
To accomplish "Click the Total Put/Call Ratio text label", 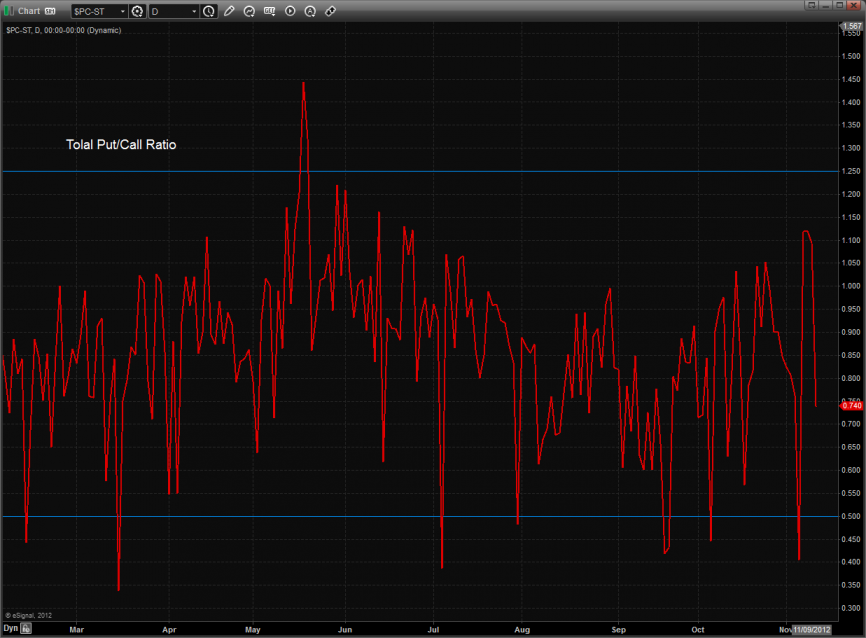I will click(121, 144).
